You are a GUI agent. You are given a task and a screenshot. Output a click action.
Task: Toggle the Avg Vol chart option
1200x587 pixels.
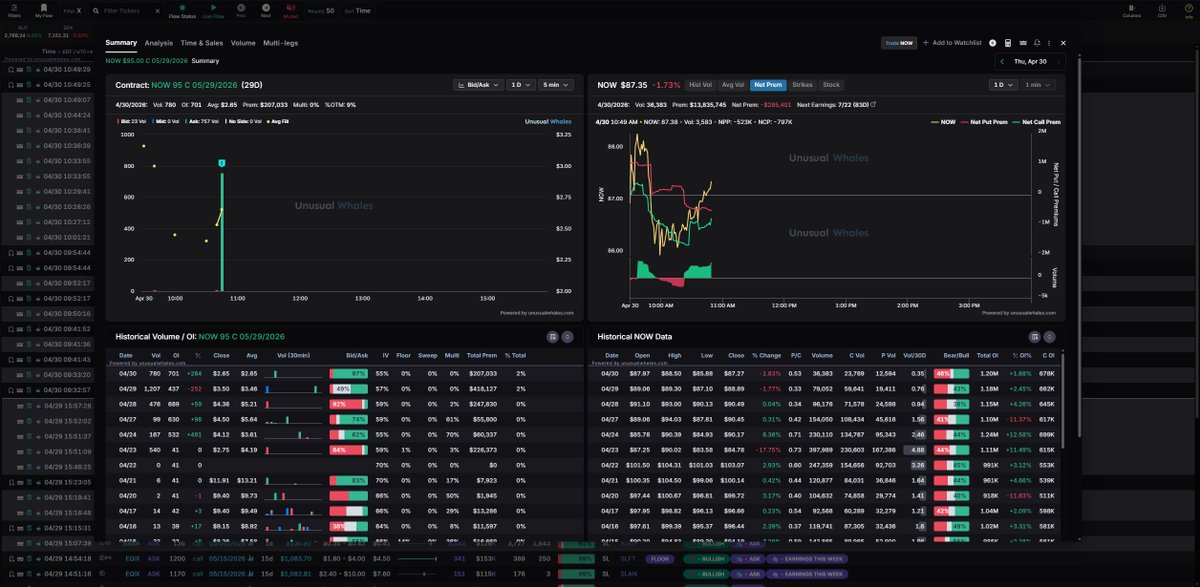pyautogui.click(x=732, y=85)
